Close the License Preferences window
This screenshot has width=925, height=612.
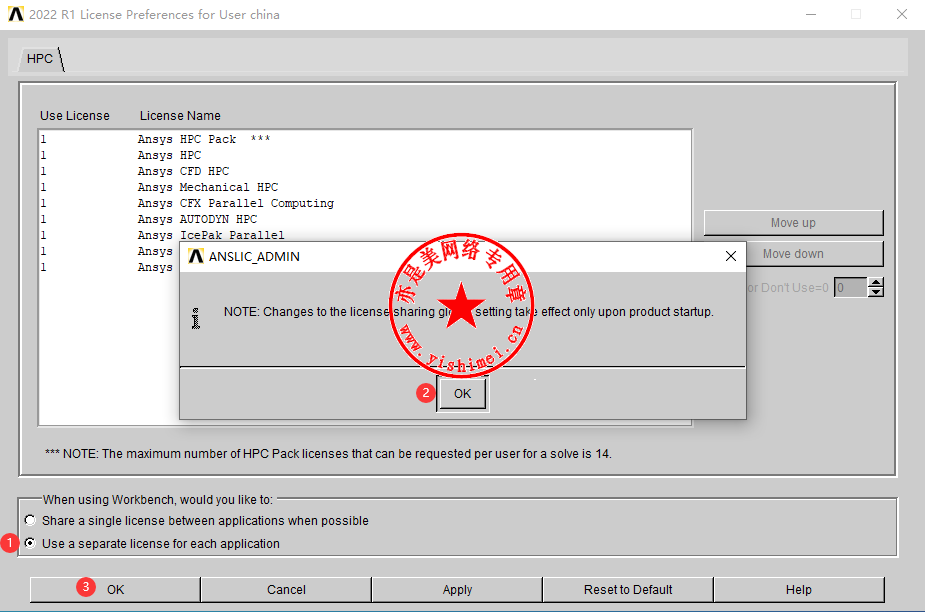point(901,14)
